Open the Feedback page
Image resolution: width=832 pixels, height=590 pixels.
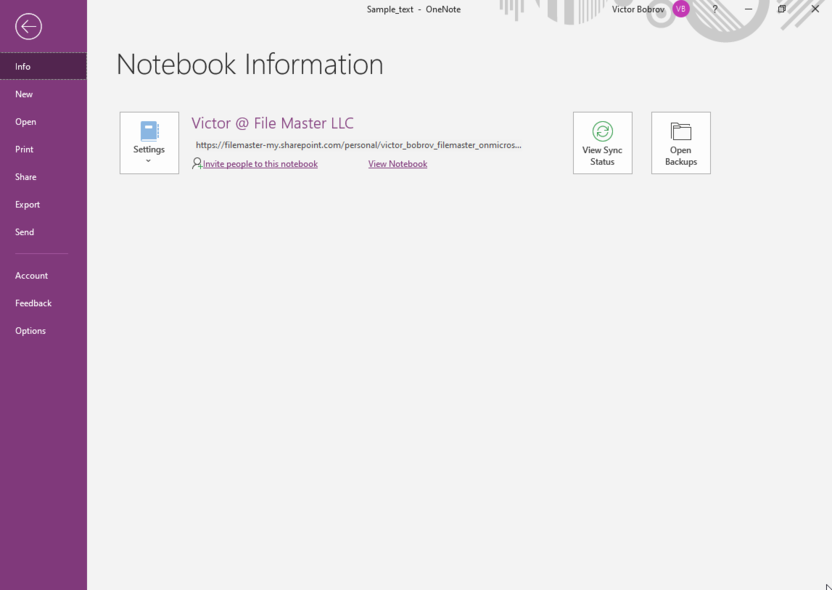coord(44,303)
